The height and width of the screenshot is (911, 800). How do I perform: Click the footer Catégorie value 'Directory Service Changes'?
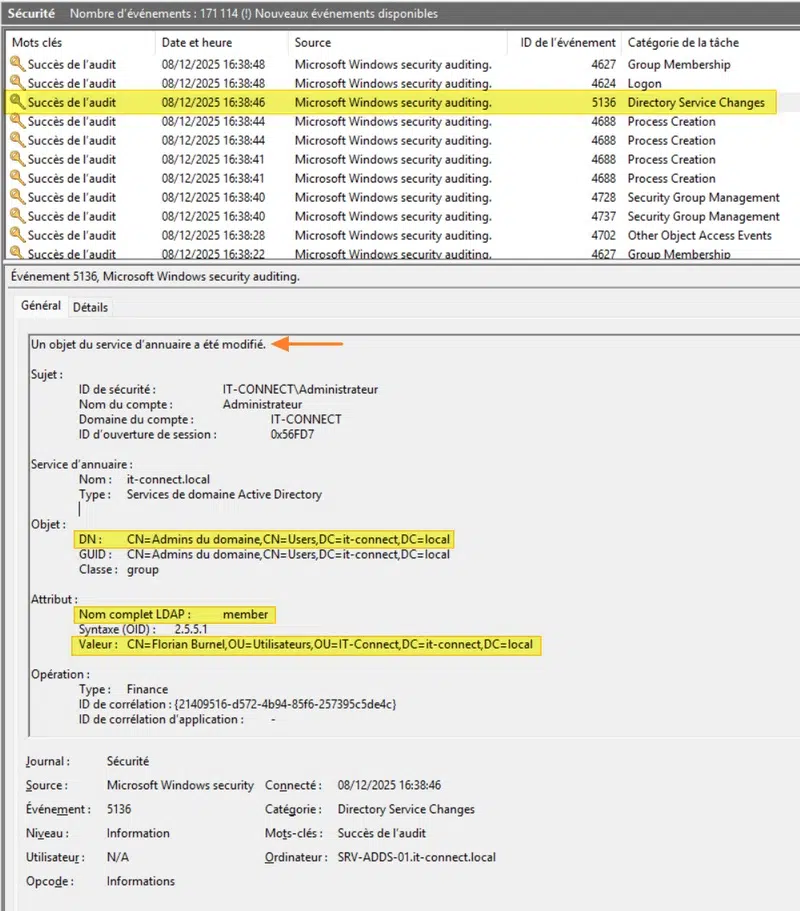(x=406, y=809)
